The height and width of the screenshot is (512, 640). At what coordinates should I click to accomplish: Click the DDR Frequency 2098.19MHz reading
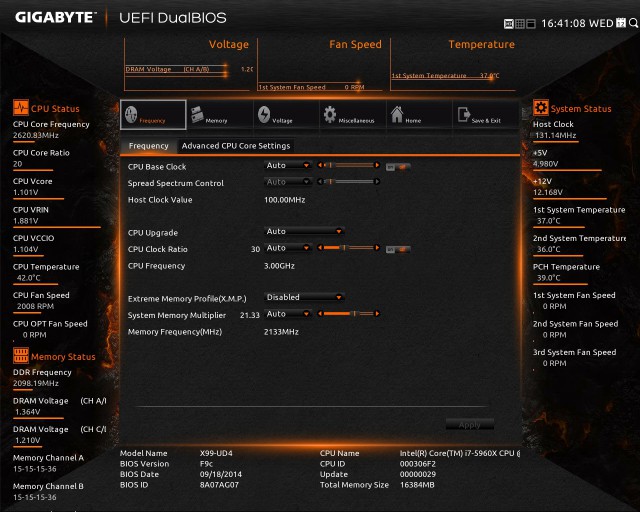[x=36, y=383]
